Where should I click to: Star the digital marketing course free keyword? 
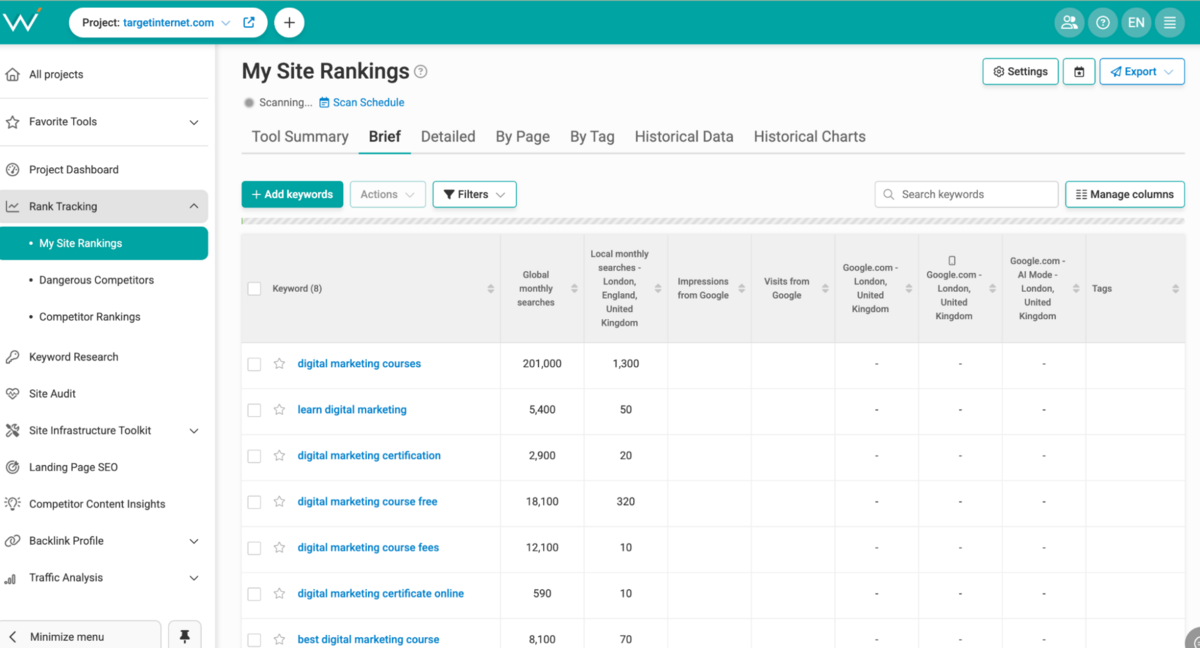[279, 502]
